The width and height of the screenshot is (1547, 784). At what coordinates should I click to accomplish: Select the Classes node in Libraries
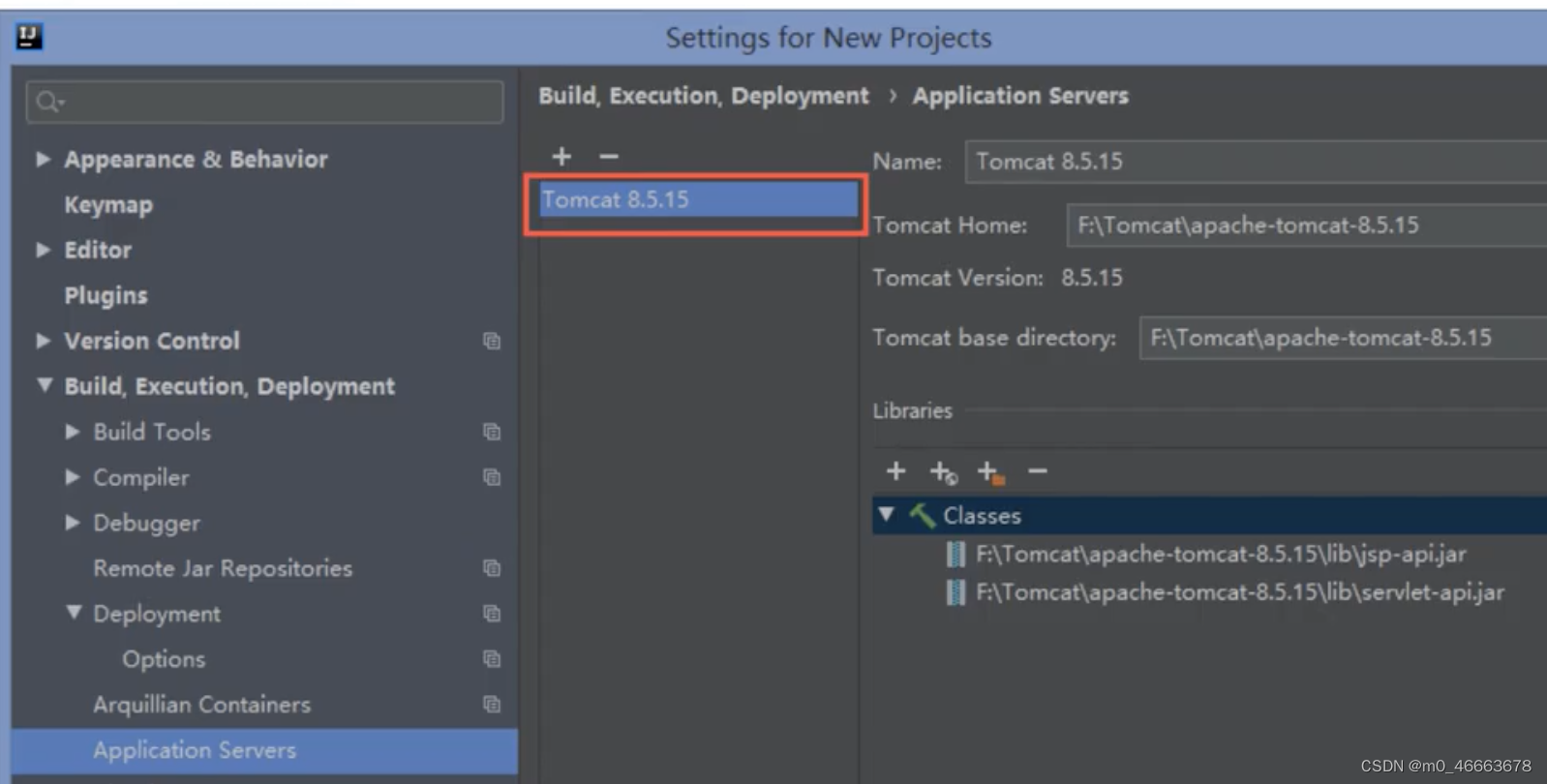coord(1209,515)
